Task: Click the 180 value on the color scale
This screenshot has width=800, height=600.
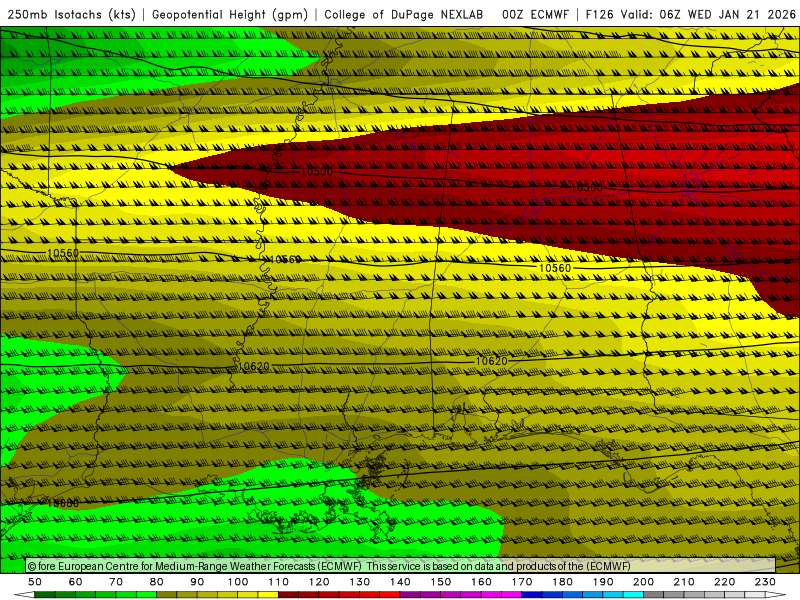Action: point(562,582)
